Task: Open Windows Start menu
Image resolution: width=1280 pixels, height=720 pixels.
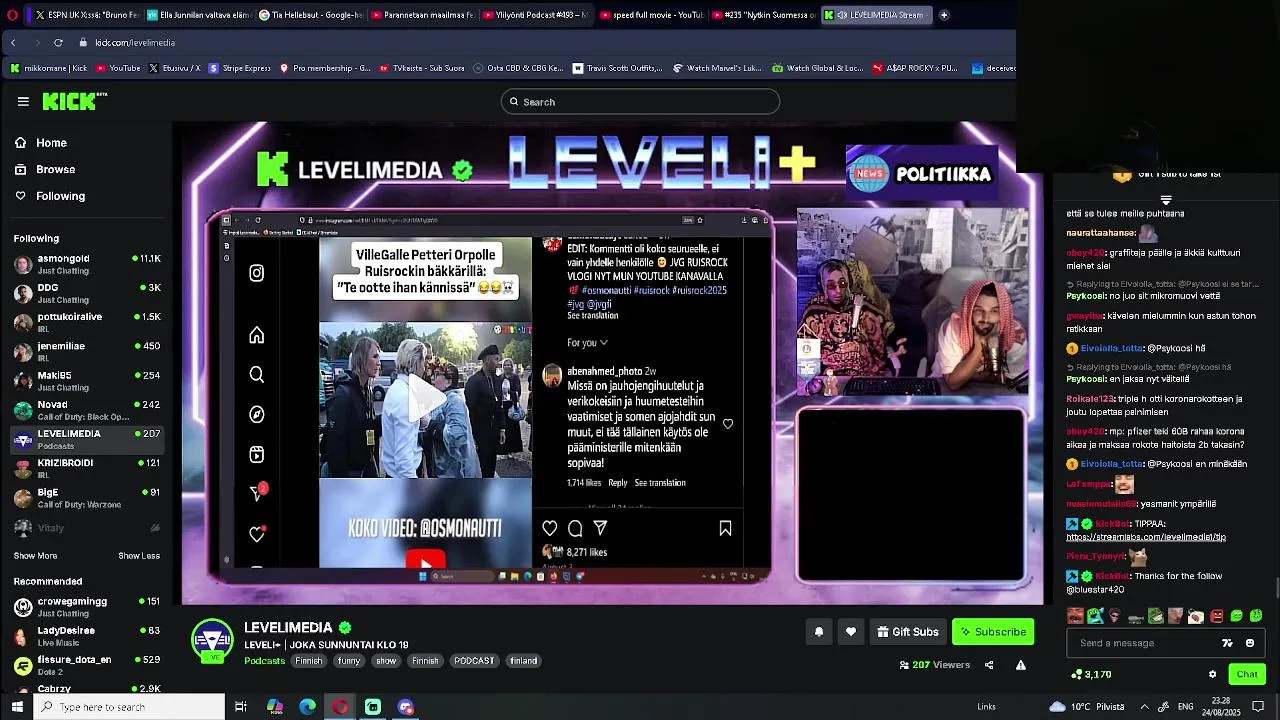Action: coord(16,707)
